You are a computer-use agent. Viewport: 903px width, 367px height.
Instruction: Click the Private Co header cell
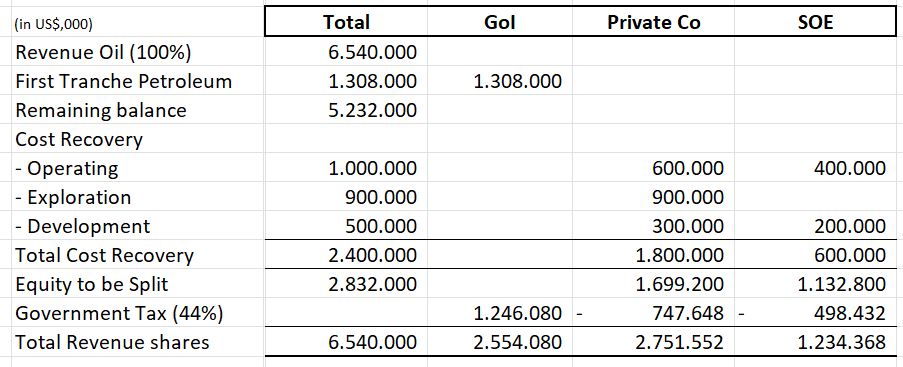tap(653, 22)
